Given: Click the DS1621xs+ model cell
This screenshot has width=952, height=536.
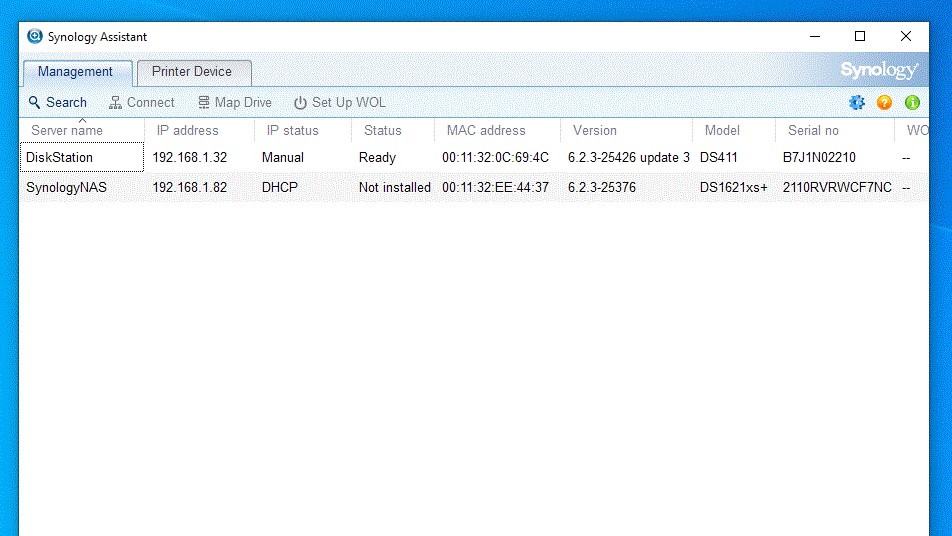Looking at the screenshot, I should click(733, 188).
